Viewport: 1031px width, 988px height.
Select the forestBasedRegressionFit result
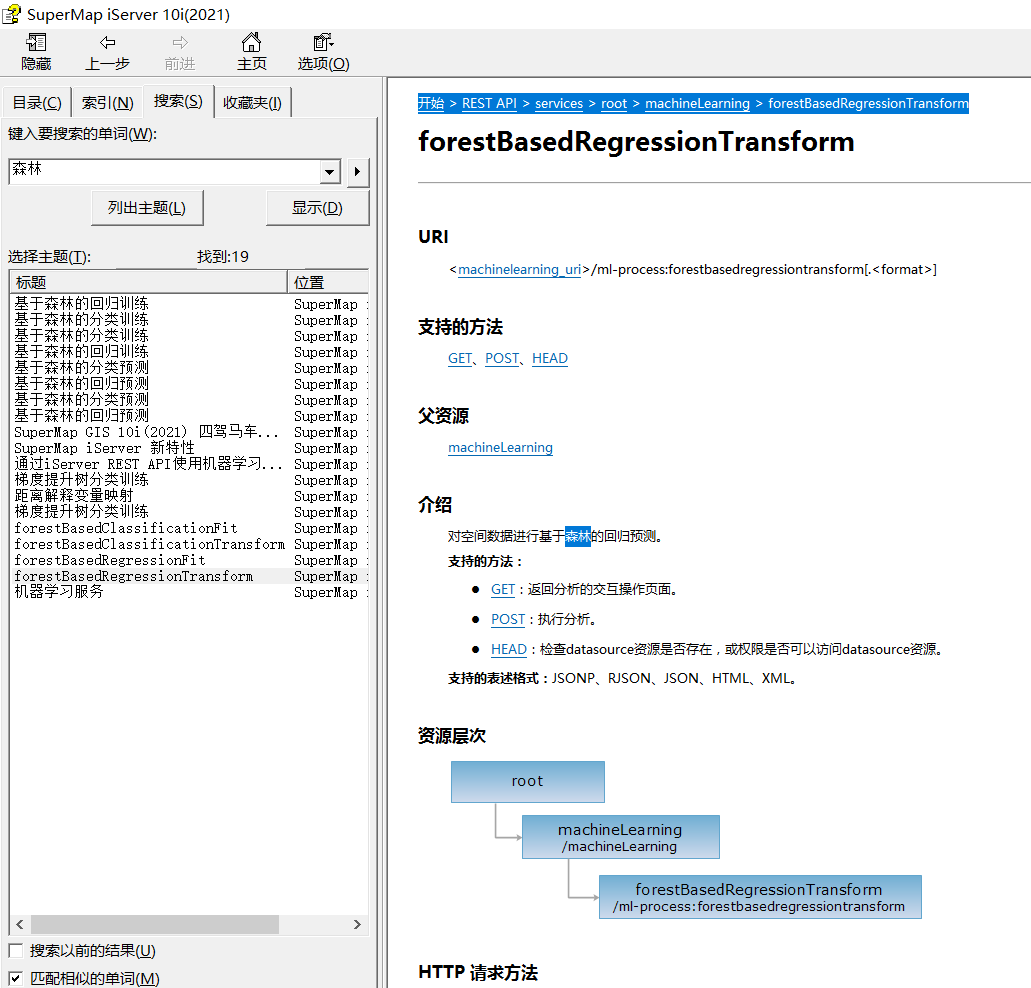point(110,560)
